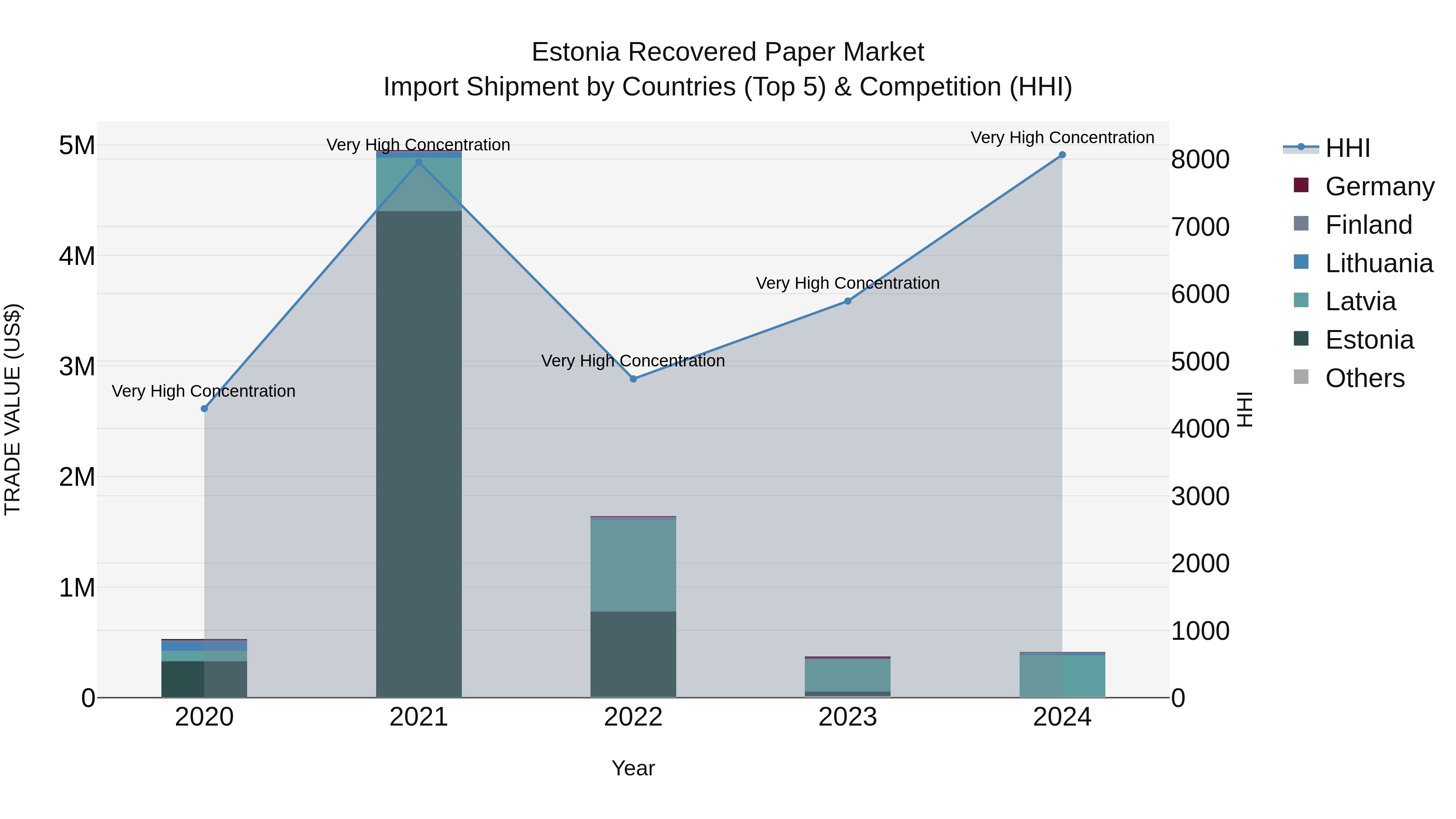Select the 2023 HHI data point
Viewport: 1456px width, 819px height.
[x=848, y=301]
